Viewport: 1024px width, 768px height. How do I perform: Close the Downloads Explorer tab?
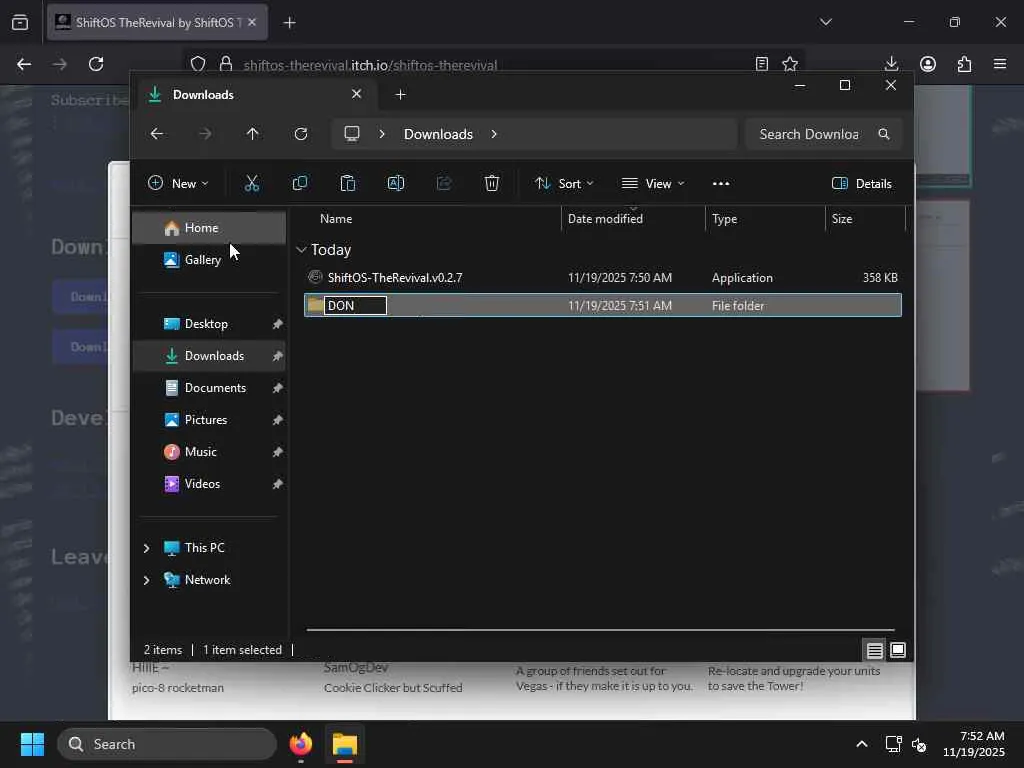tap(357, 94)
